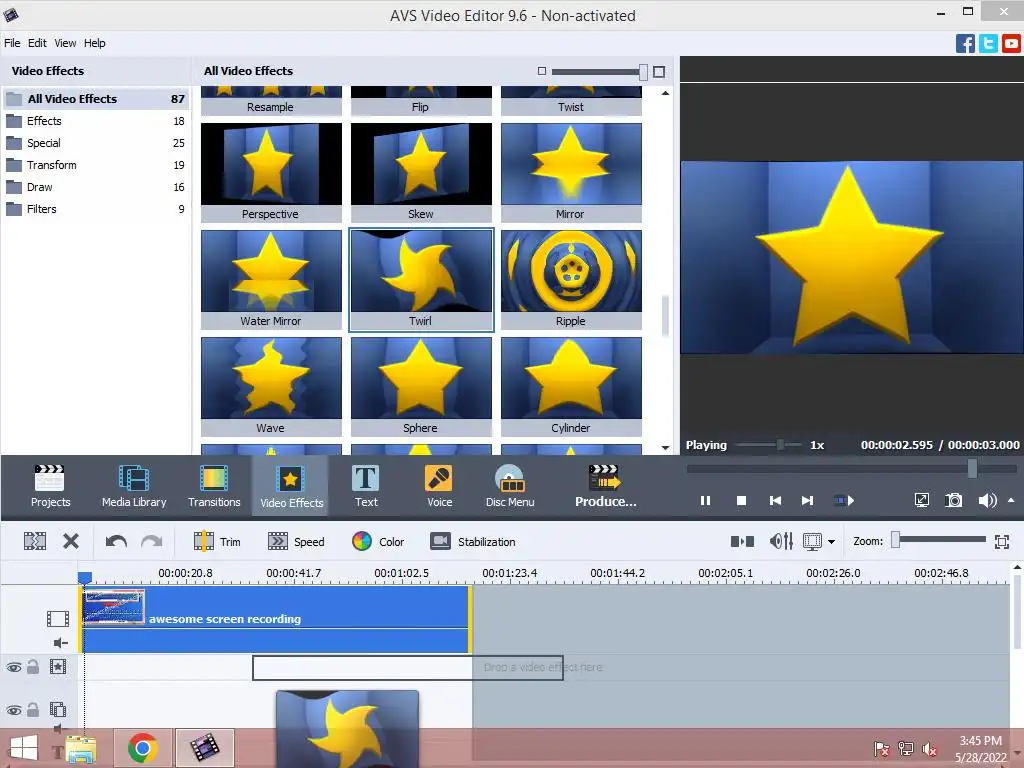1024x768 pixels.
Task: Lock the video overlay track
Action: click(33, 710)
